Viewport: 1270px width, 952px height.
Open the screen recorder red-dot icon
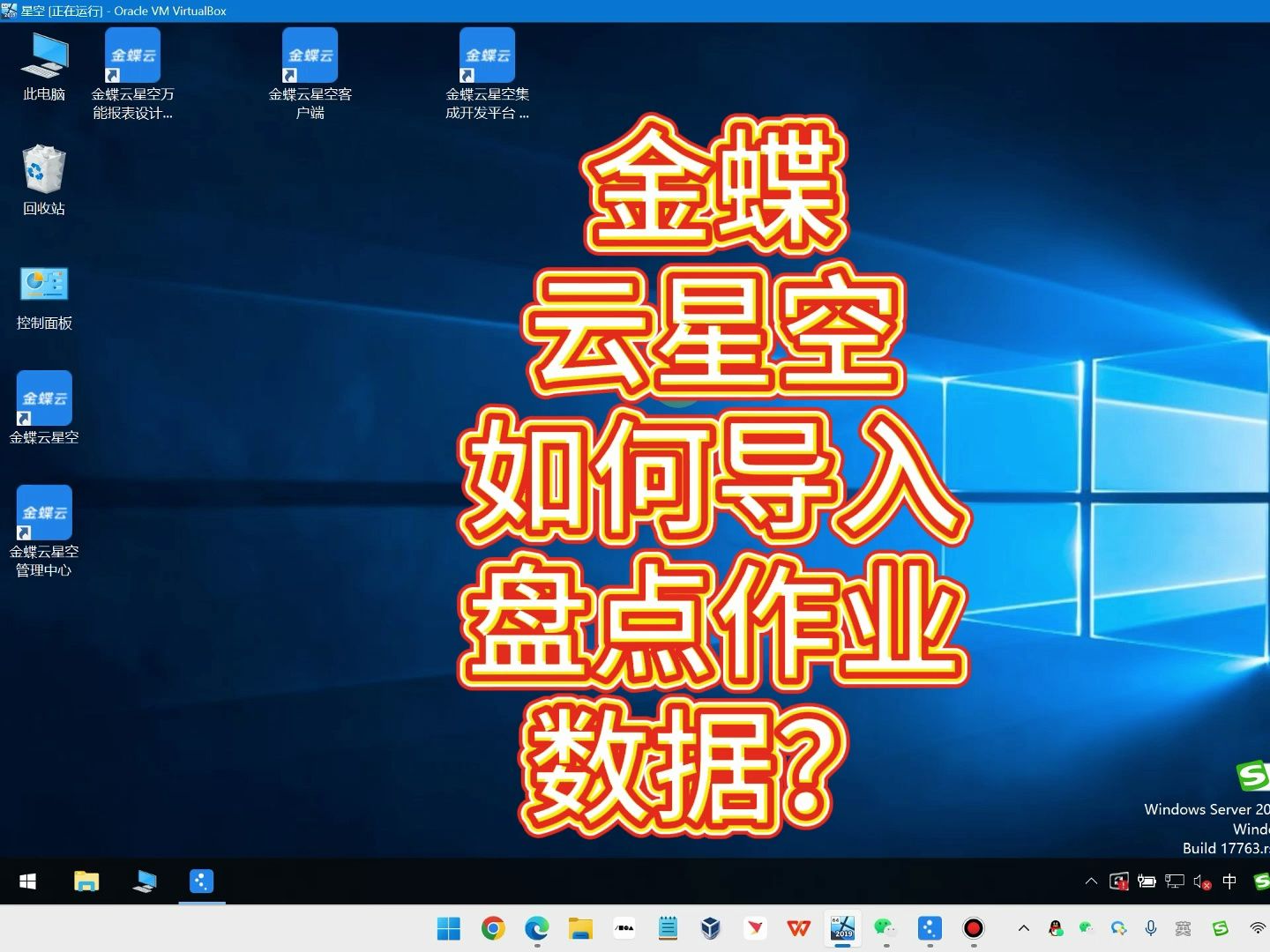[x=974, y=928]
